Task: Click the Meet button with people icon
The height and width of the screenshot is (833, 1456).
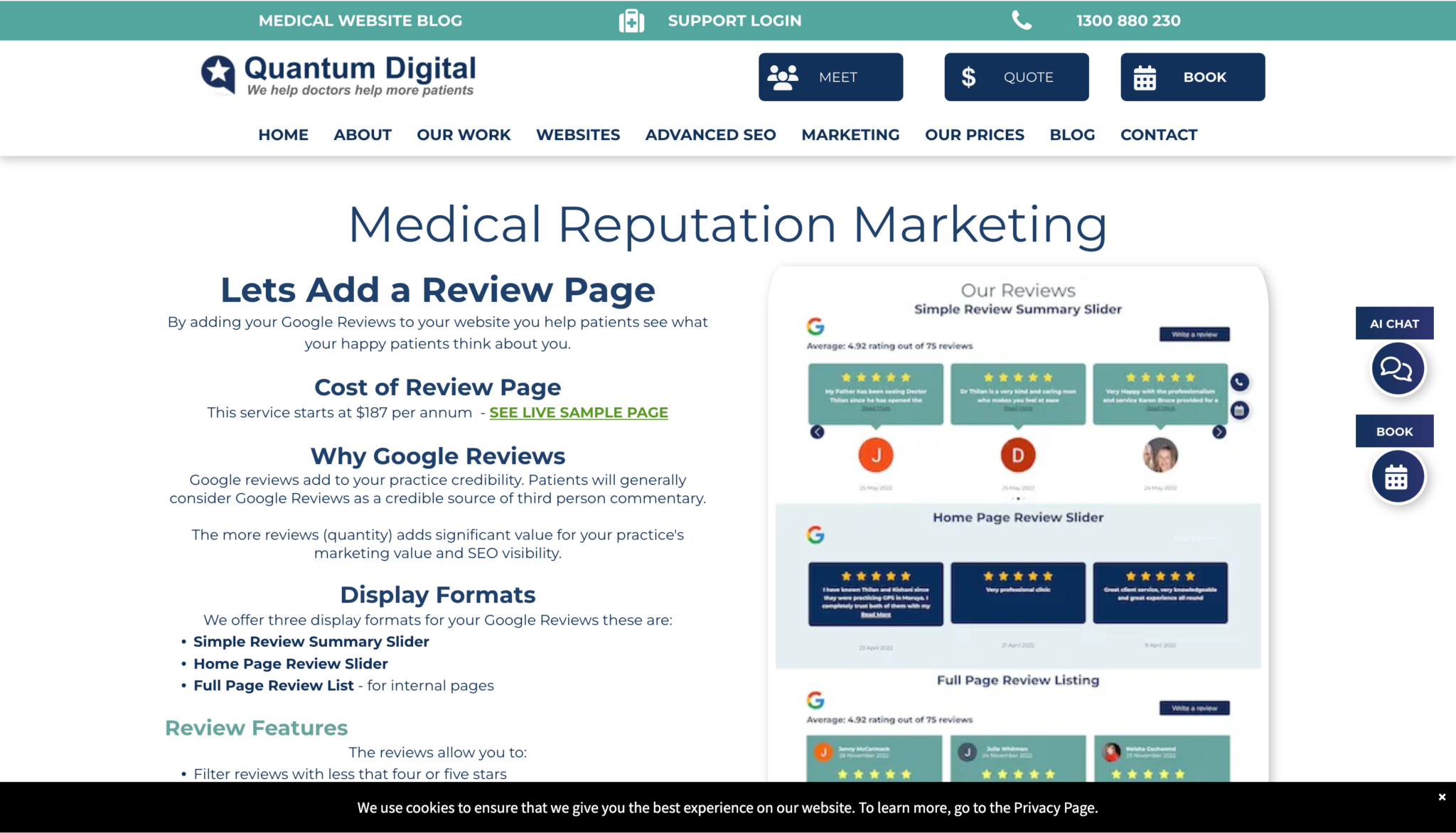Action: coord(830,77)
